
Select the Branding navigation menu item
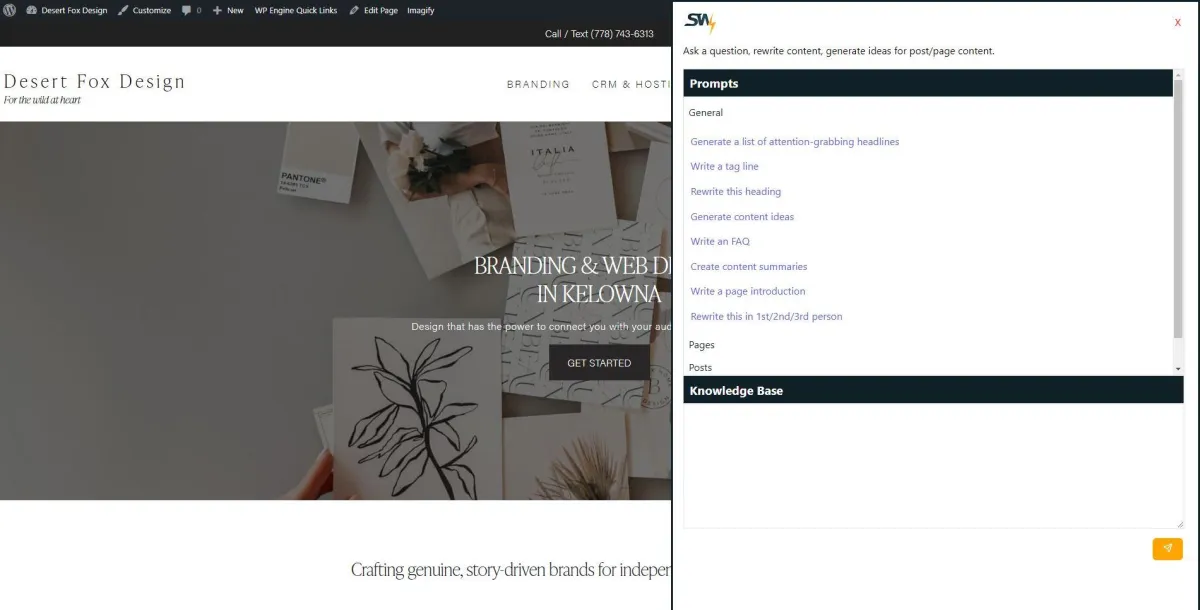point(538,85)
